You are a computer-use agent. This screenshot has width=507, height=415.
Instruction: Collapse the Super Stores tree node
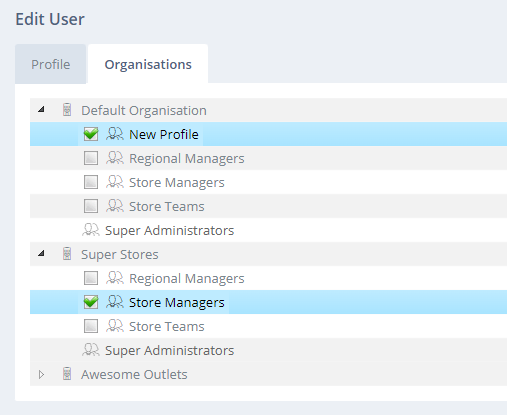41,253
